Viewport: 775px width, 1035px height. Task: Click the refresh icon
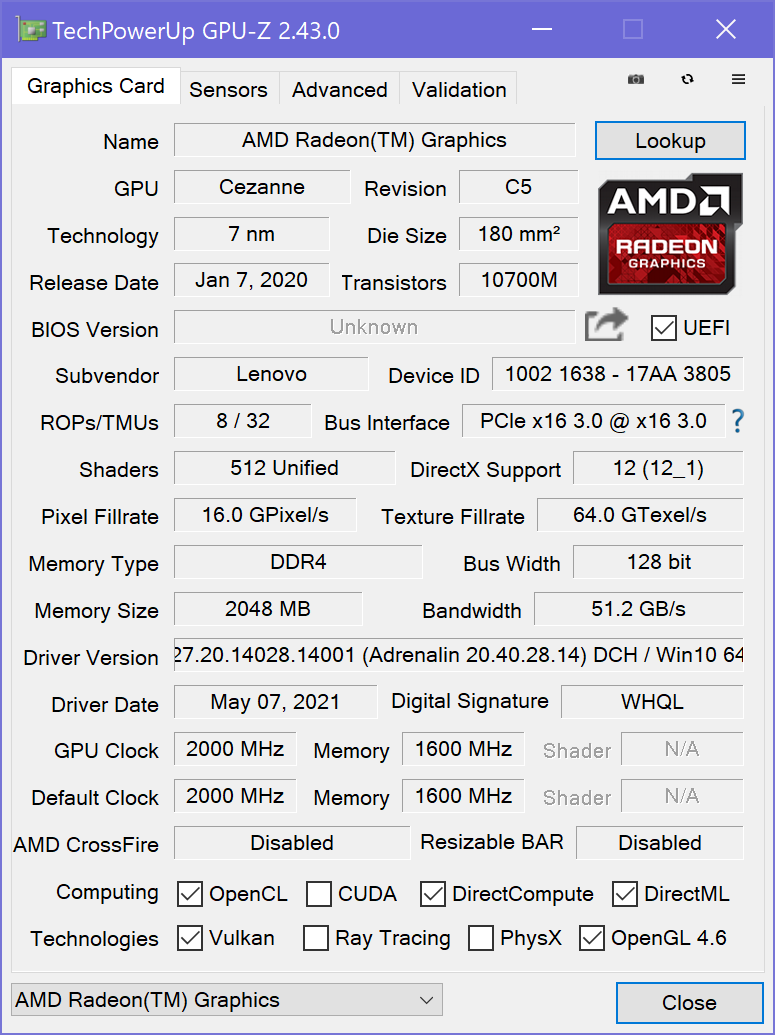(687, 80)
